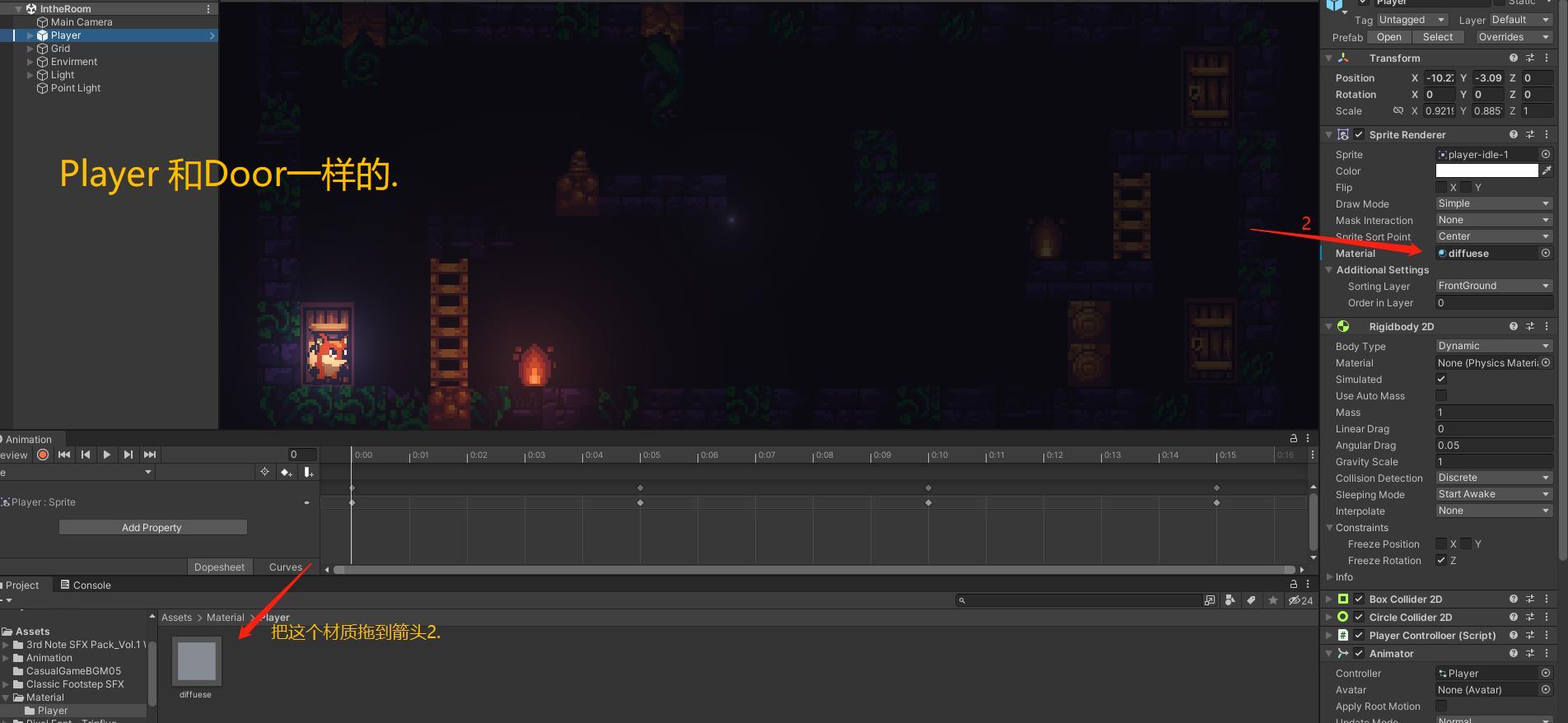Select the diffuese material thumbnail

(196, 660)
